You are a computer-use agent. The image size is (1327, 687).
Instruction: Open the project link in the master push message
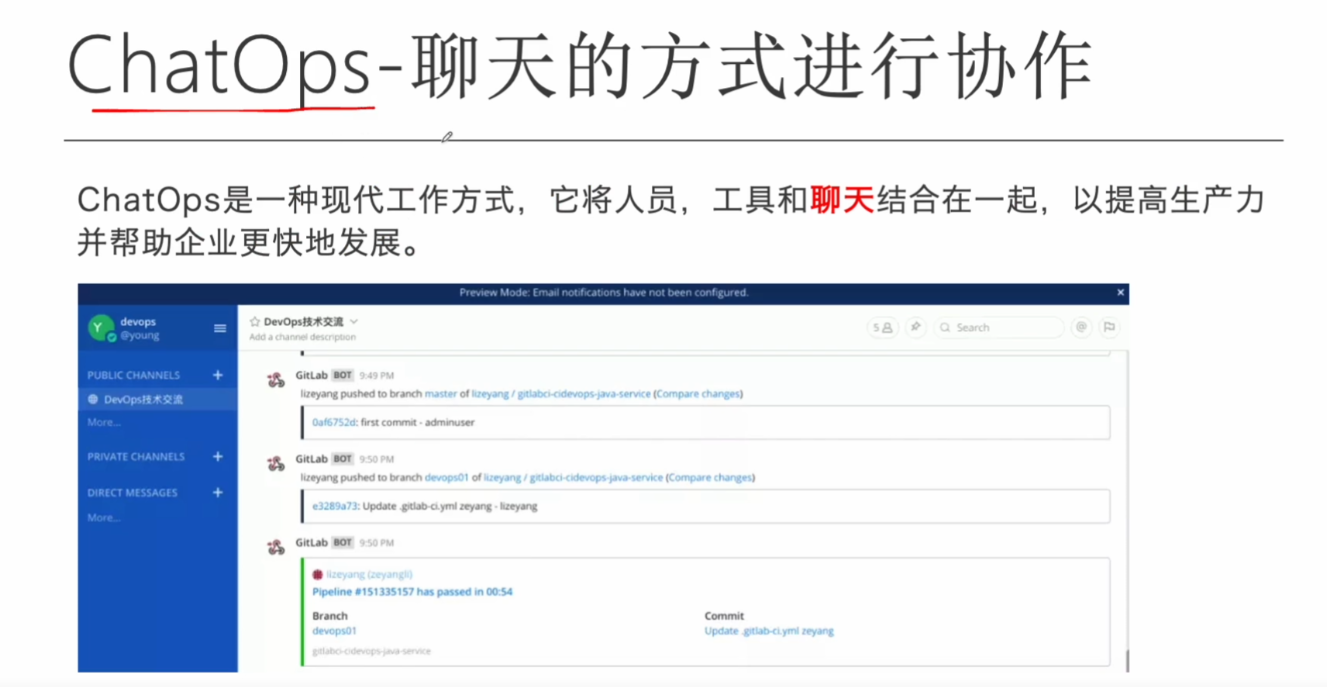click(x=561, y=394)
